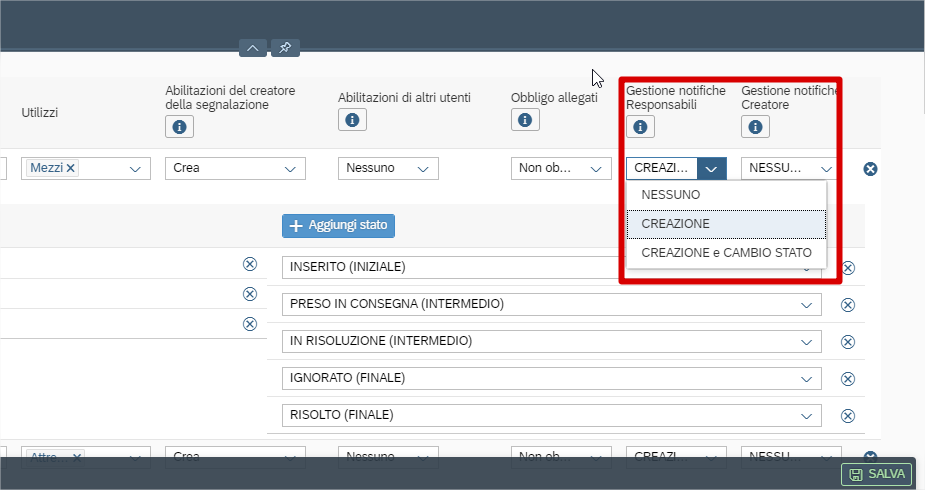Click the SALVA button

point(877,474)
